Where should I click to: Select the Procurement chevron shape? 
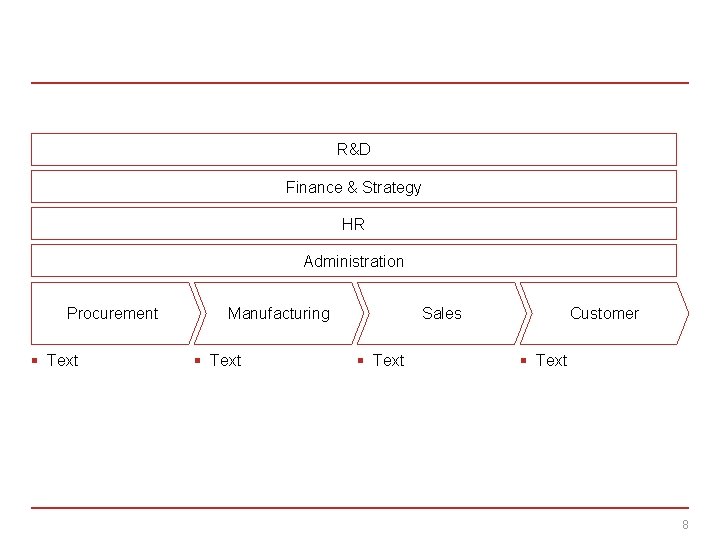[x=112, y=313]
